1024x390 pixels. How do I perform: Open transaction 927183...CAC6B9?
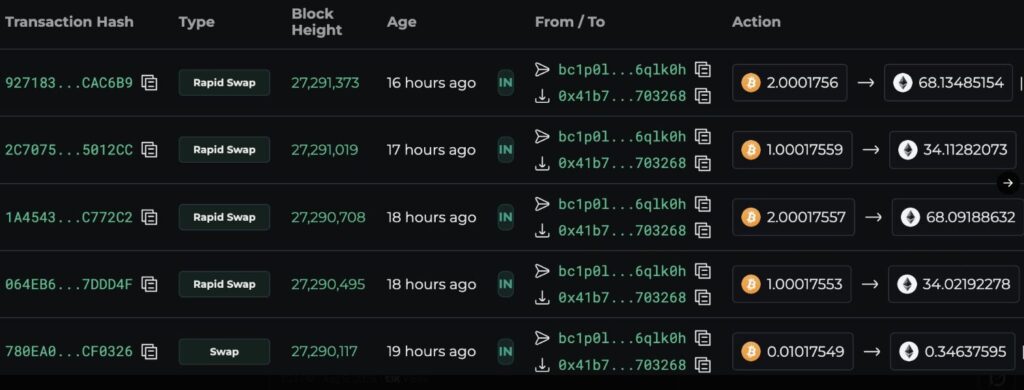69,83
